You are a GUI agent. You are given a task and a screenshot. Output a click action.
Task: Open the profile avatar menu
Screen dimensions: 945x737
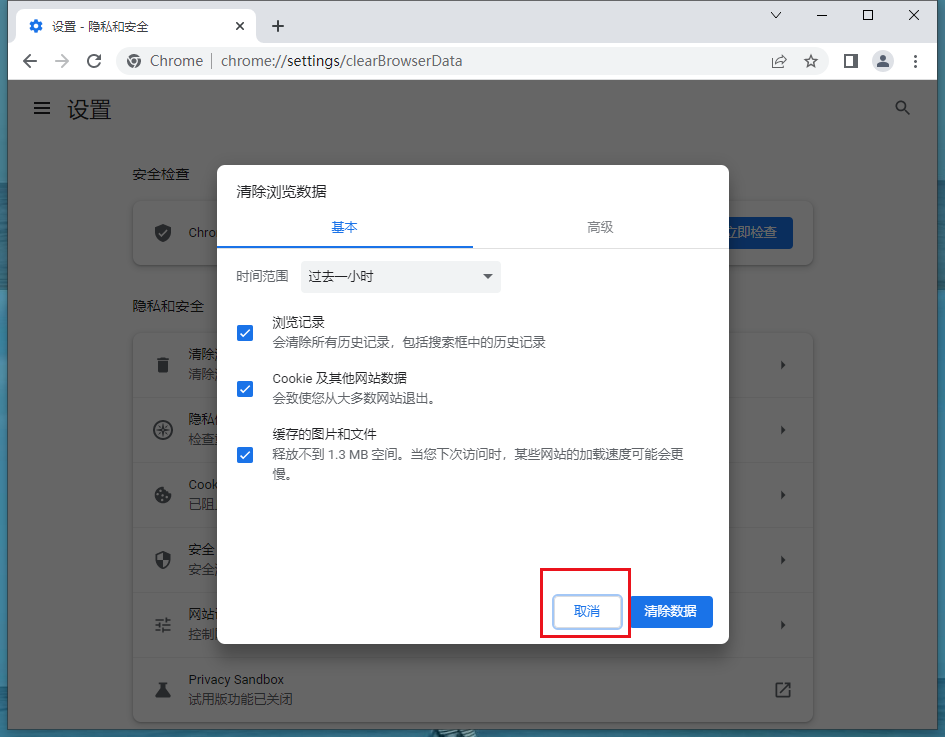[x=883, y=61]
